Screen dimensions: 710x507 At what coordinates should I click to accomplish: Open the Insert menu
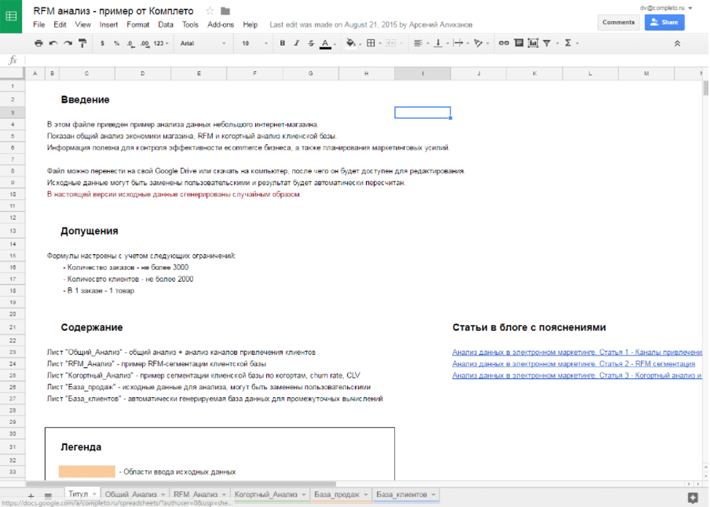coord(109,24)
